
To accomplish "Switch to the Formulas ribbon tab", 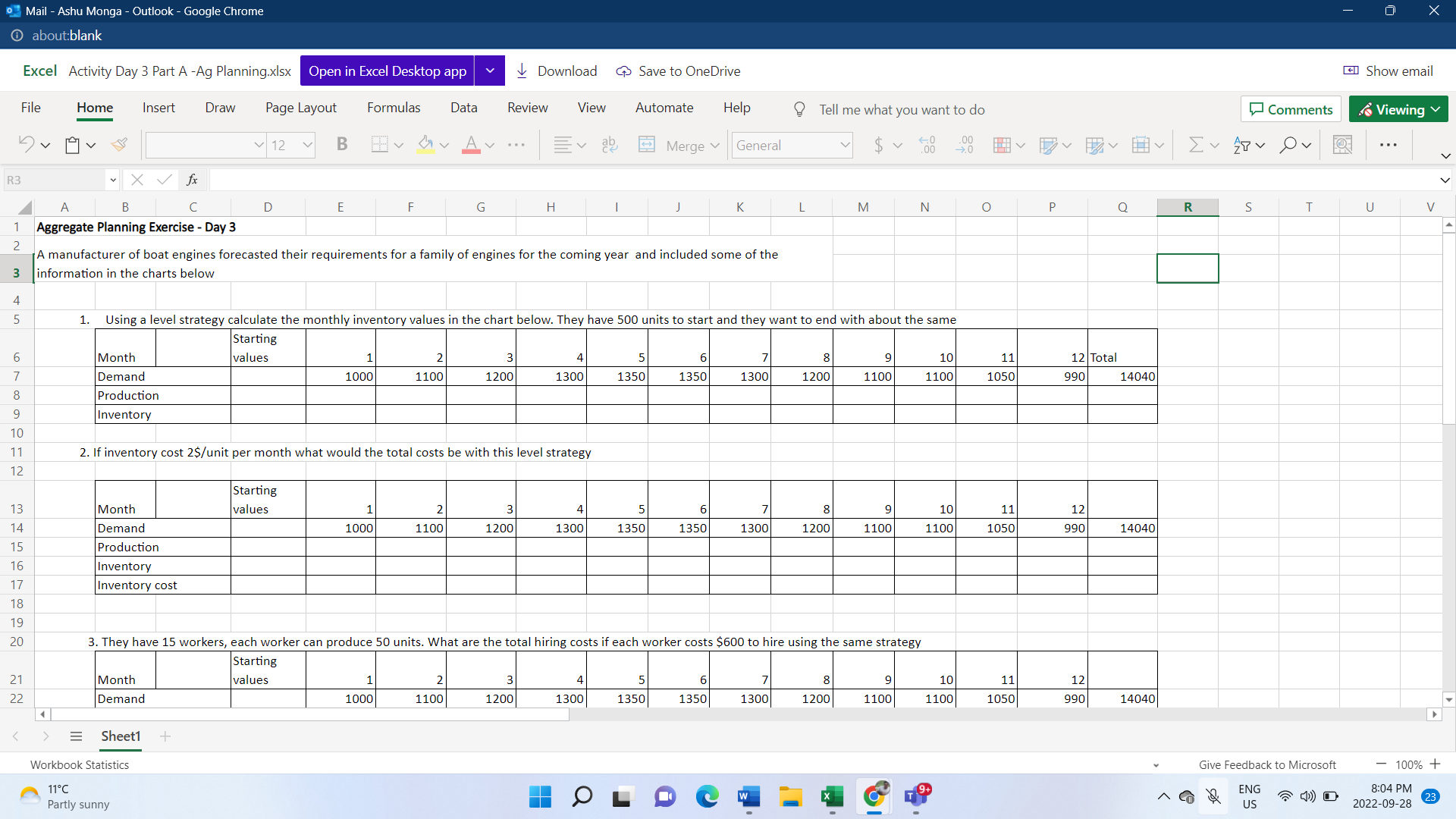I will coord(393,107).
